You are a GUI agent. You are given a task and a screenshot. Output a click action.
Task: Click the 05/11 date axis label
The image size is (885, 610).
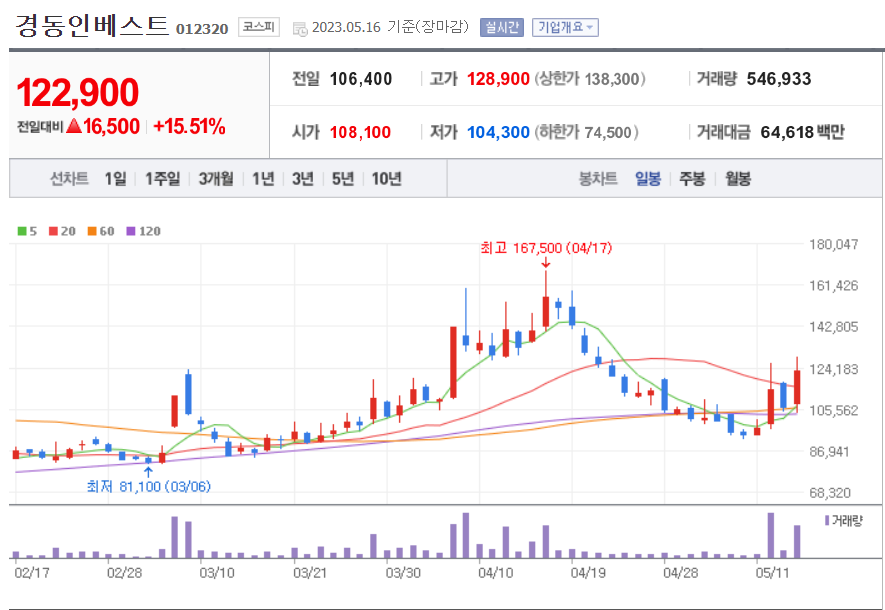(772, 573)
